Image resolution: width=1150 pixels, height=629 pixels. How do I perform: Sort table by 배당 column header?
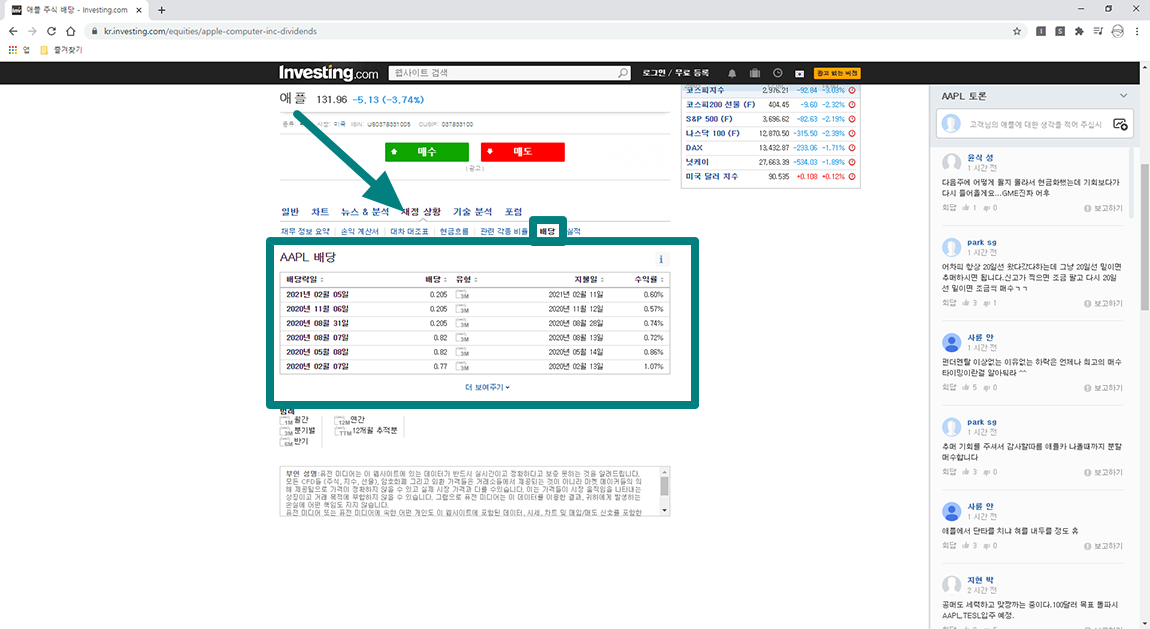(436, 279)
